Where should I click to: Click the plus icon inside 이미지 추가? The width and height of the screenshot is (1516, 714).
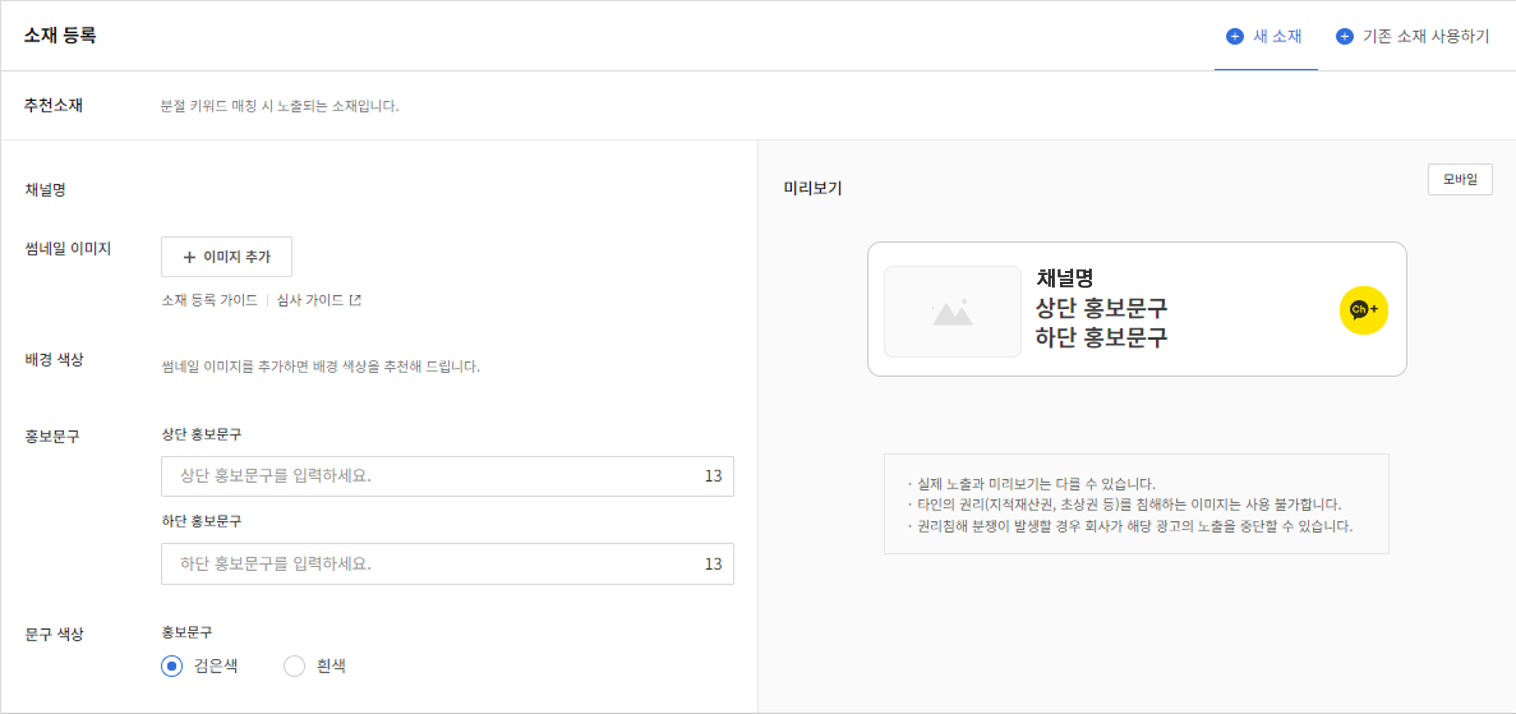[189, 257]
